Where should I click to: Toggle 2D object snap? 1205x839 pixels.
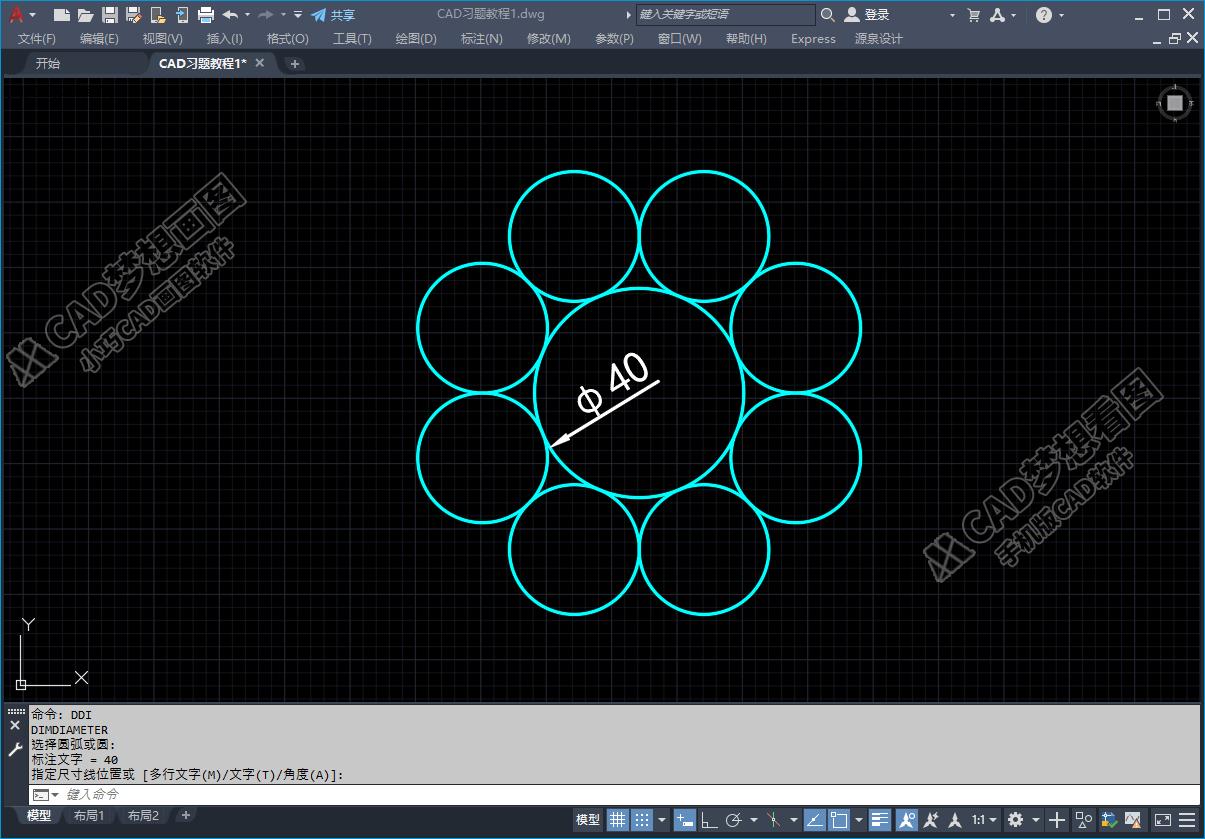(x=839, y=820)
